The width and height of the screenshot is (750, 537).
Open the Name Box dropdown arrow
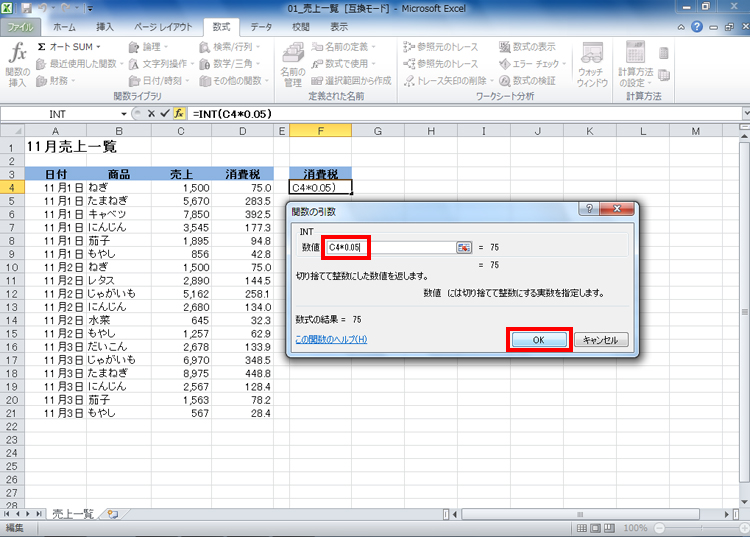123,114
